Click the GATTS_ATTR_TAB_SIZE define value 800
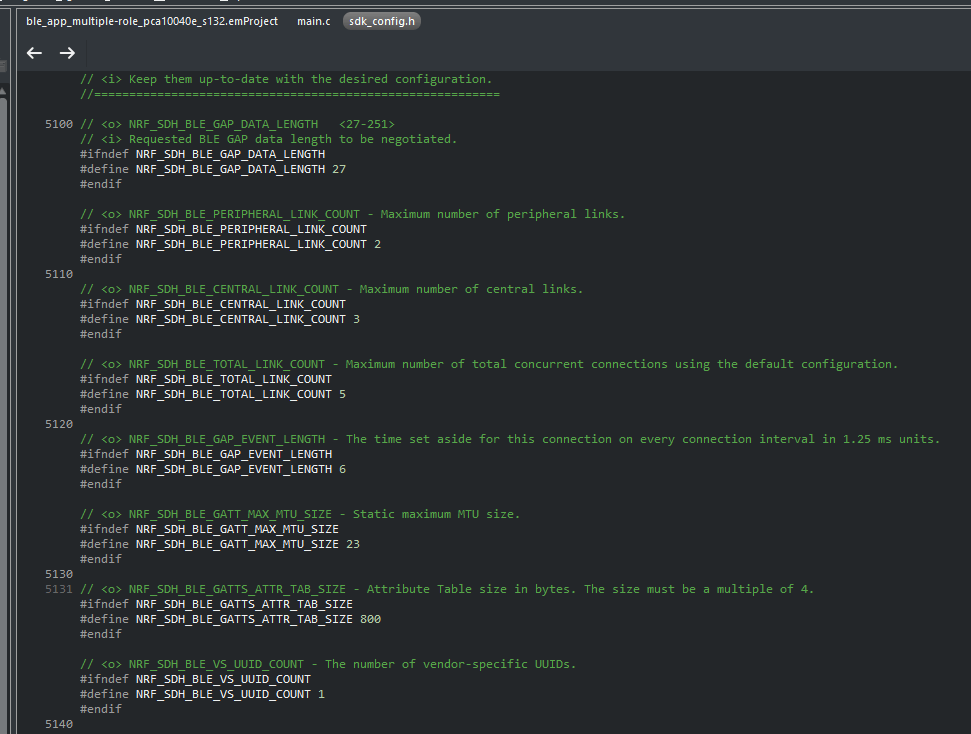This screenshot has width=971, height=734. tap(370, 619)
